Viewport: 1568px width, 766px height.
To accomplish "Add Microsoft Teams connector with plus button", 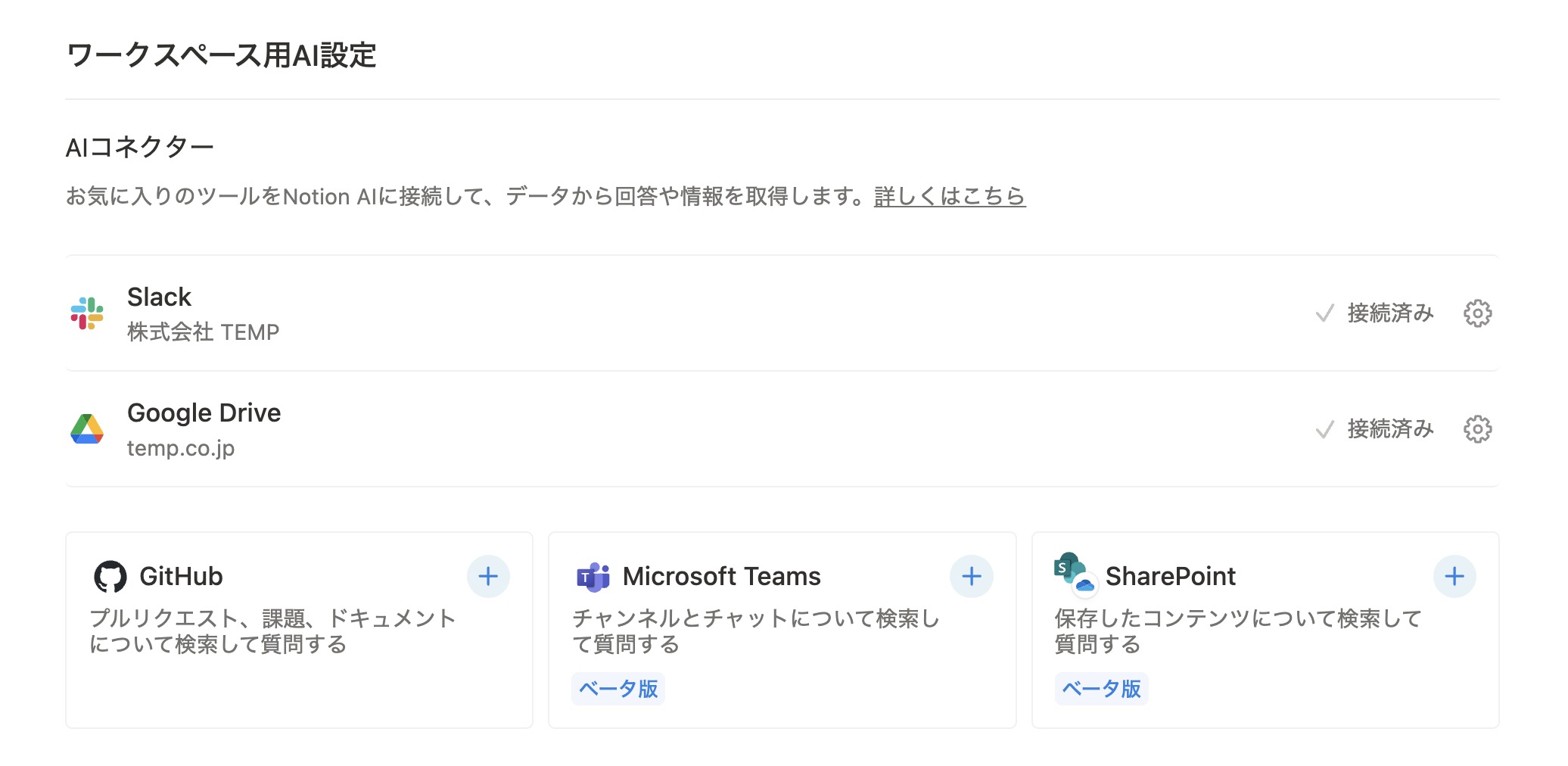I will click(972, 577).
